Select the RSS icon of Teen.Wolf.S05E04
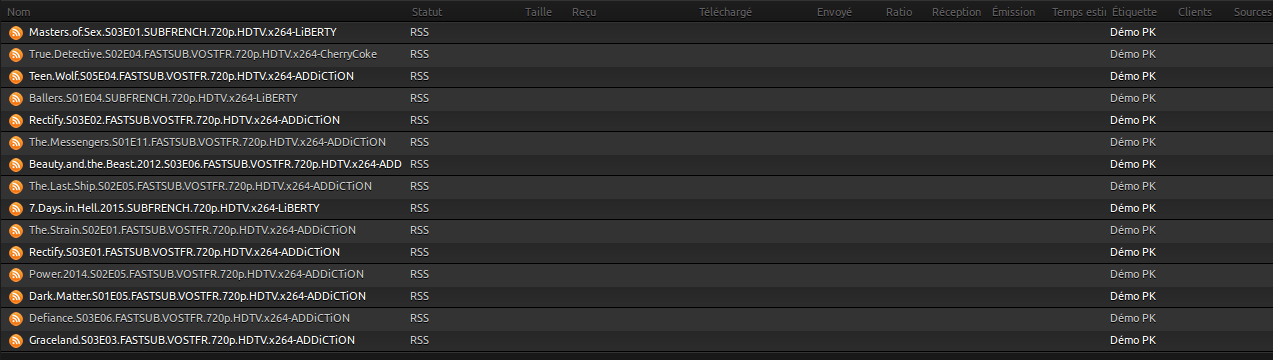The width and height of the screenshot is (1273, 360). [x=15, y=76]
